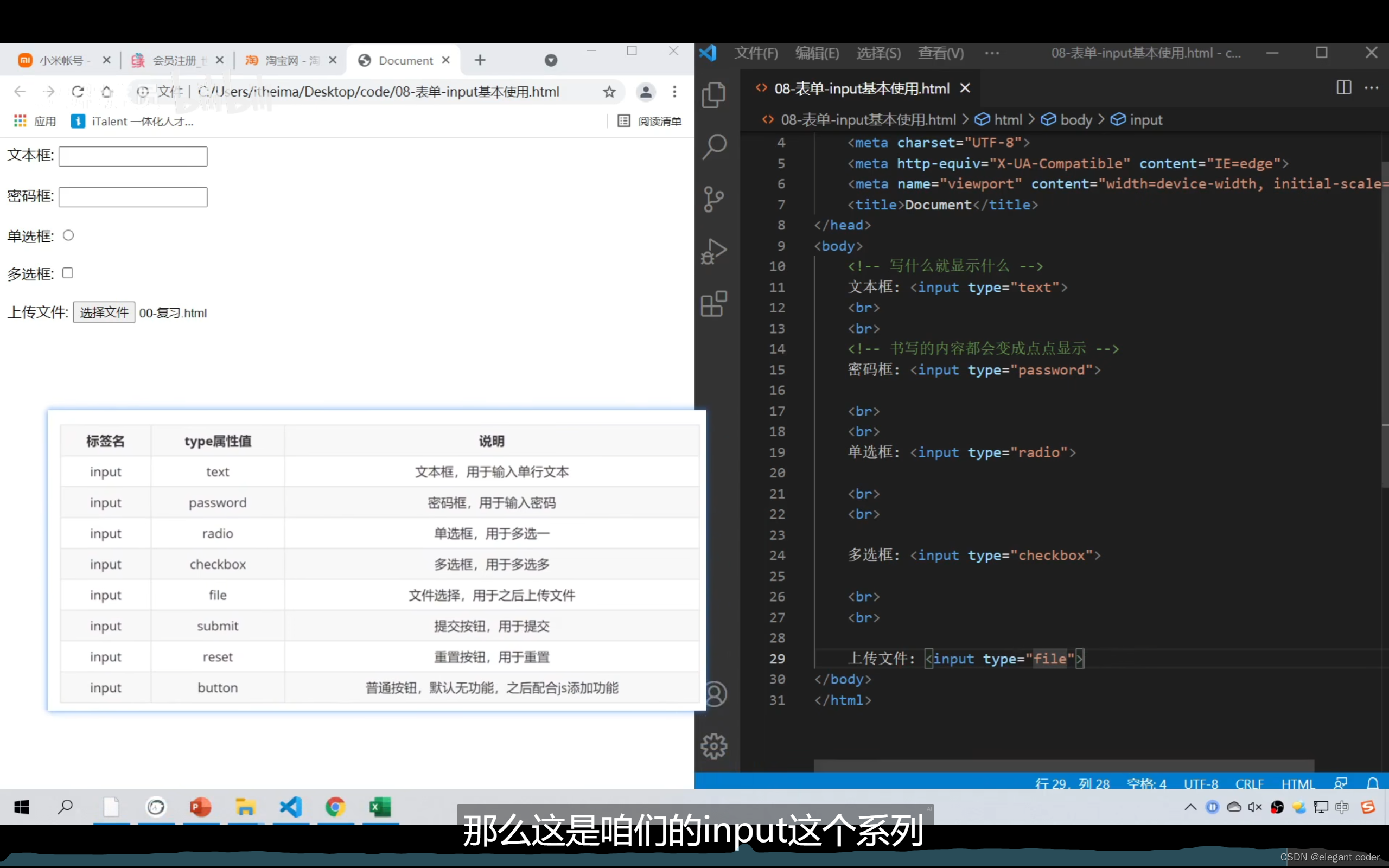Open the Search panel in activity bar
This screenshot has width=1389, height=868.
(x=714, y=147)
